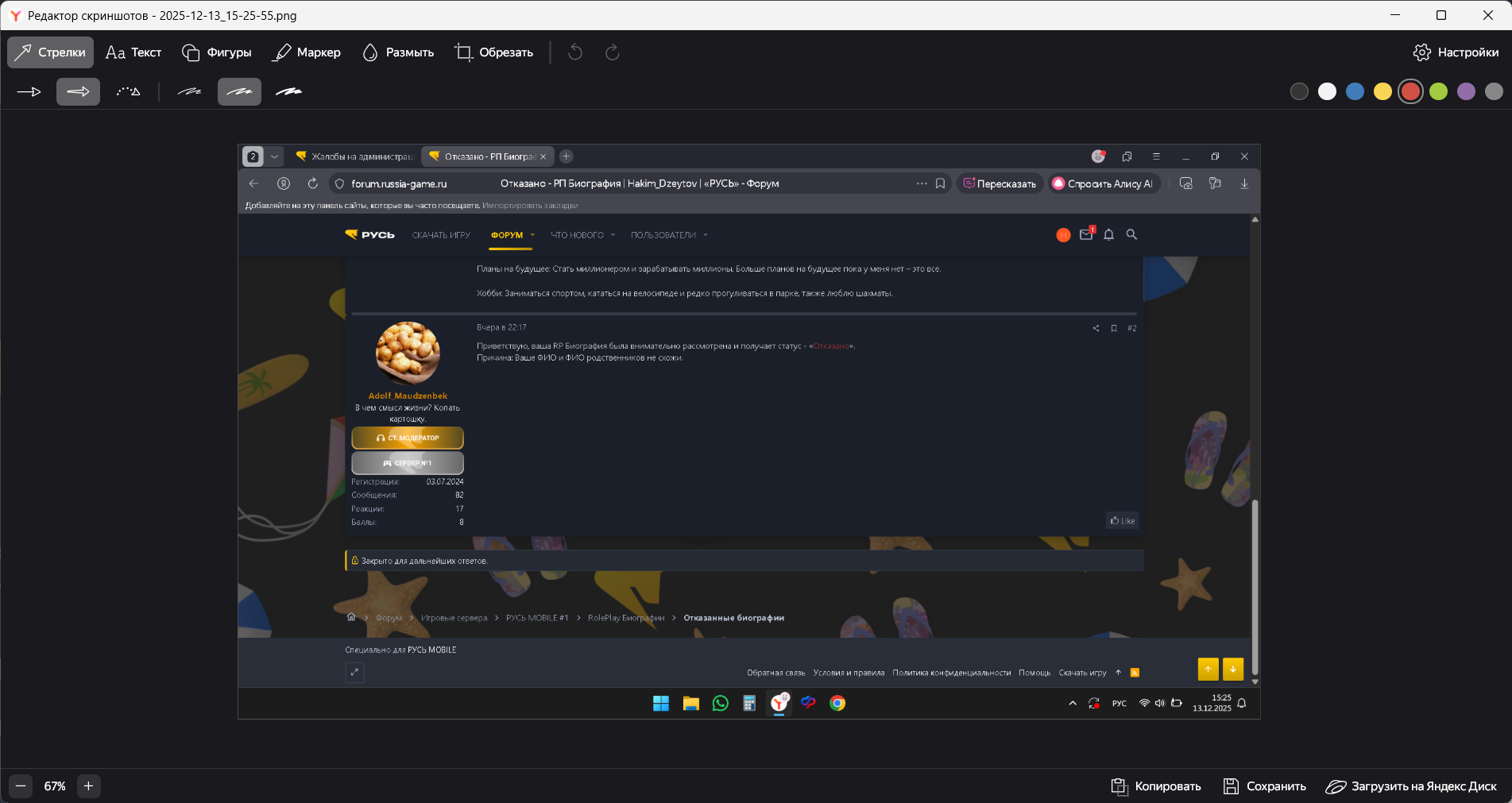Switch to the dotted curved arrow style
The width and height of the screenshot is (1512, 803).
128,92
